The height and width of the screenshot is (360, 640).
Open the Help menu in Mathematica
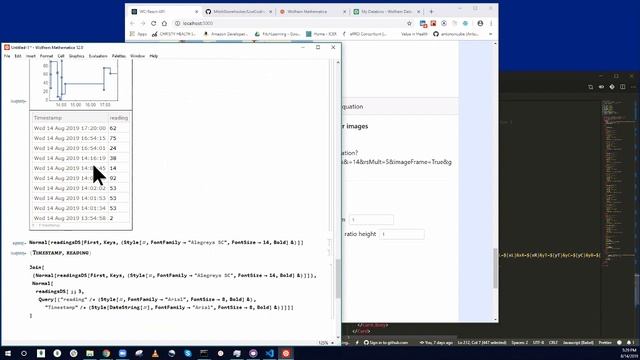pyautogui.click(x=153, y=56)
